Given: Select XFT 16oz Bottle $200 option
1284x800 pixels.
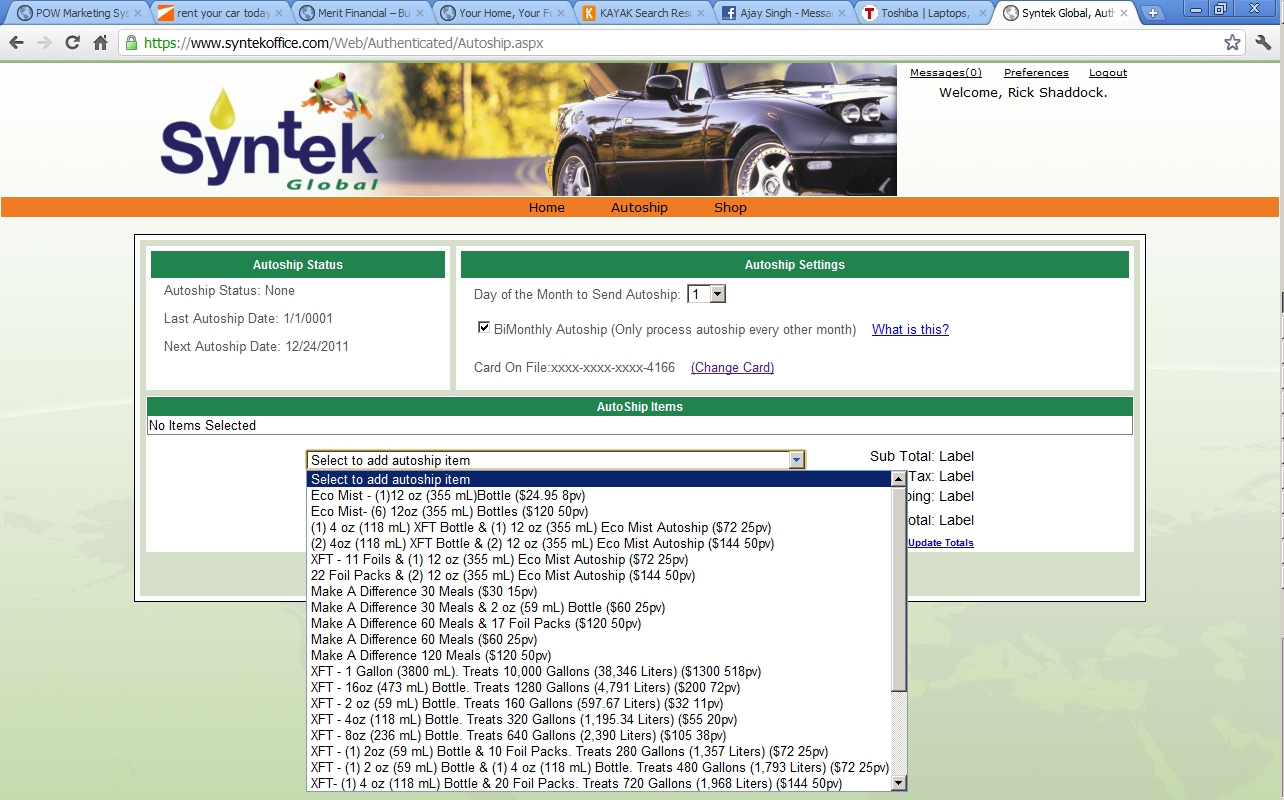Looking at the screenshot, I should click(598, 687).
